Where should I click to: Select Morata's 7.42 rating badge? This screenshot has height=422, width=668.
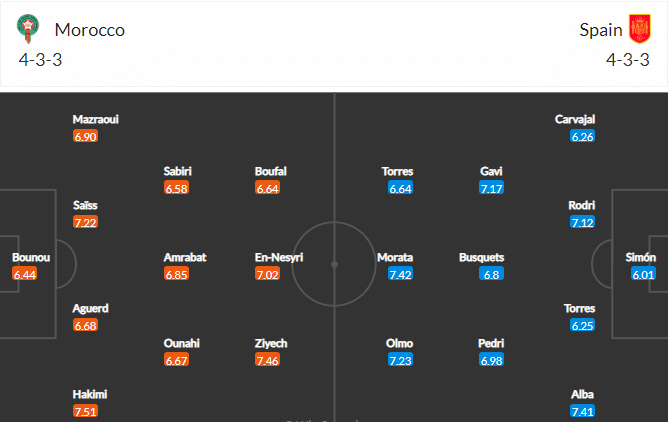click(x=400, y=274)
